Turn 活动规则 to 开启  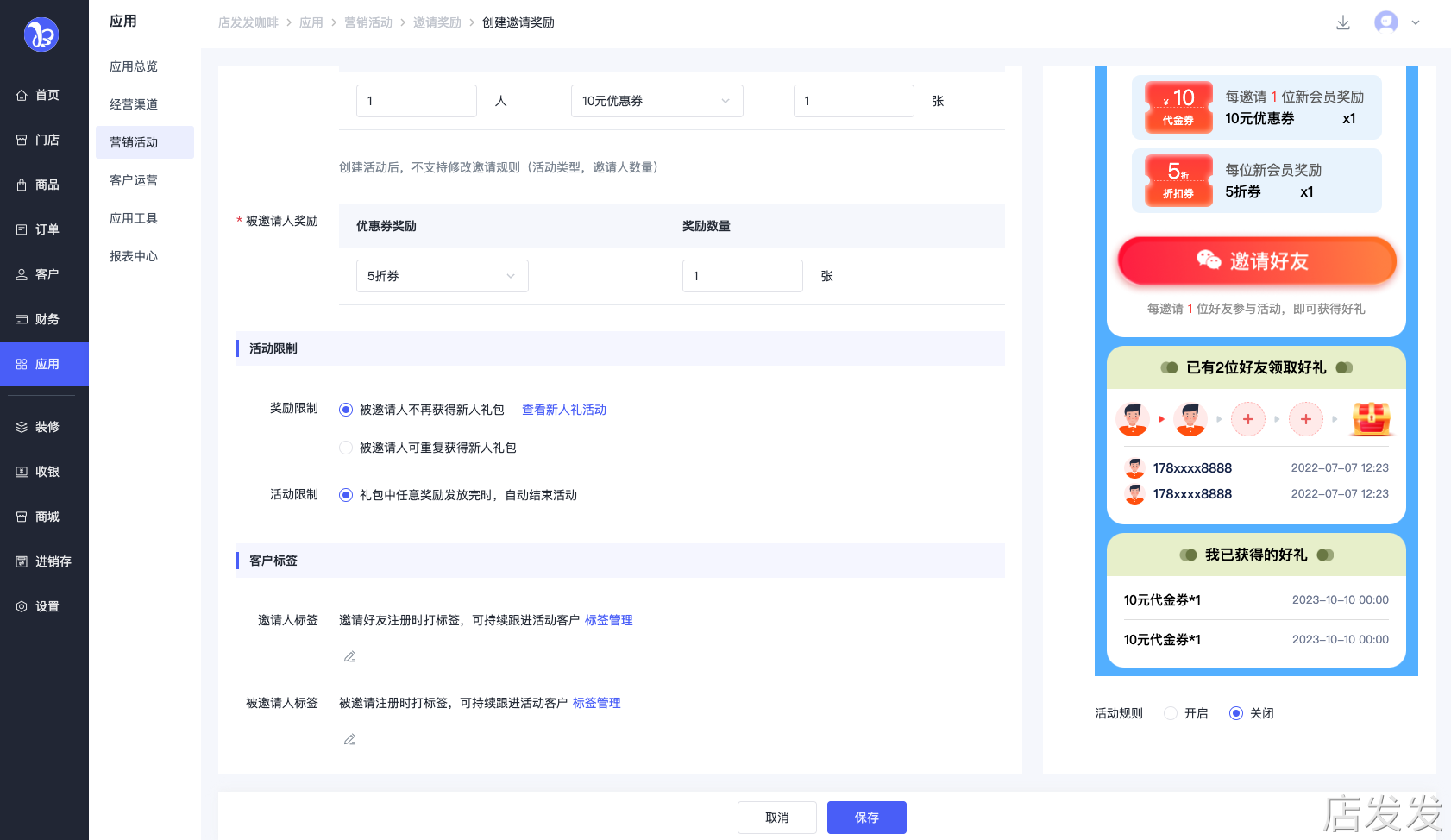1171,713
